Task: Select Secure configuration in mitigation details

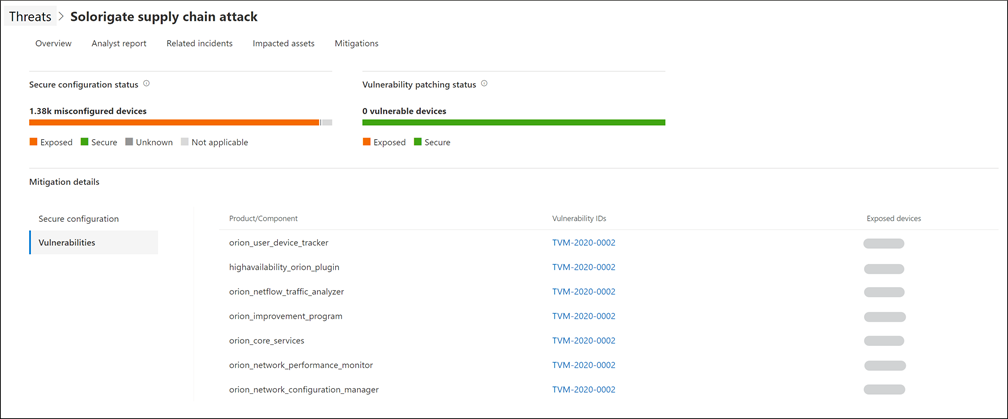Action: tap(79, 218)
